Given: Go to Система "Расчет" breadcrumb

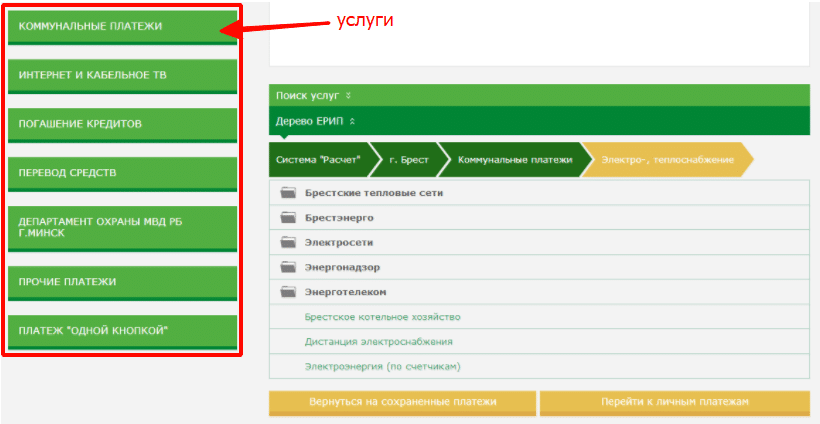Looking at the screenshot, I should coord(323,159).
